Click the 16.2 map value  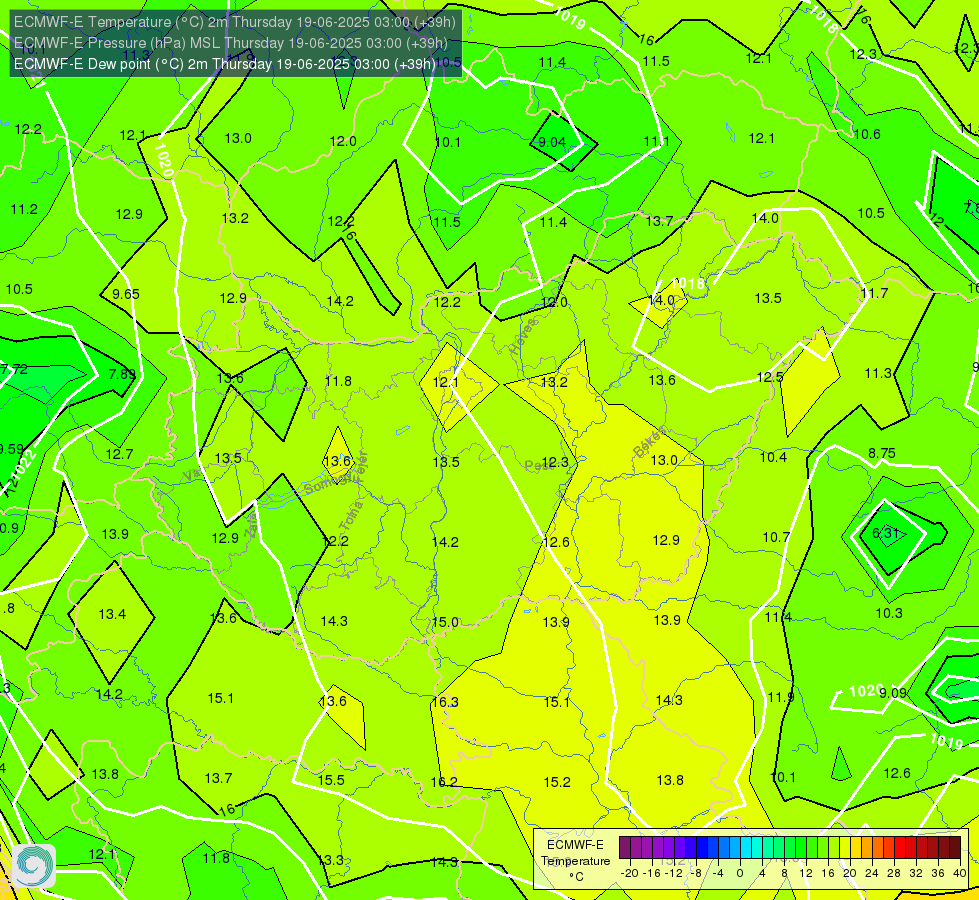[x=445, y=782]
